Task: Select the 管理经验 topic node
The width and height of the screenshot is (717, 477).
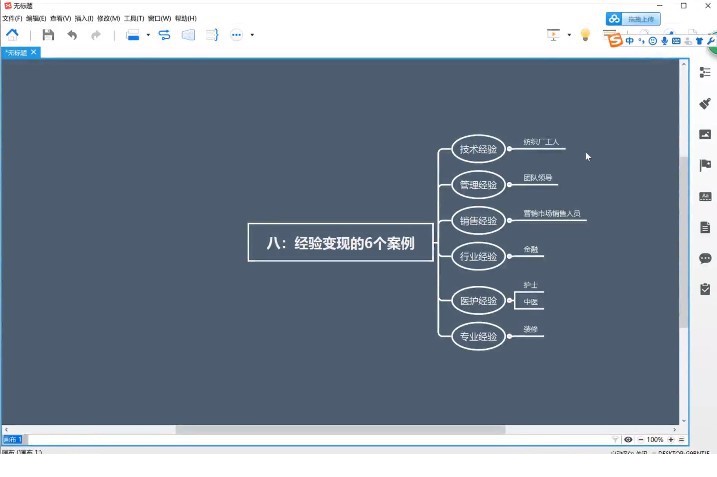Action: tap(478, 185)
